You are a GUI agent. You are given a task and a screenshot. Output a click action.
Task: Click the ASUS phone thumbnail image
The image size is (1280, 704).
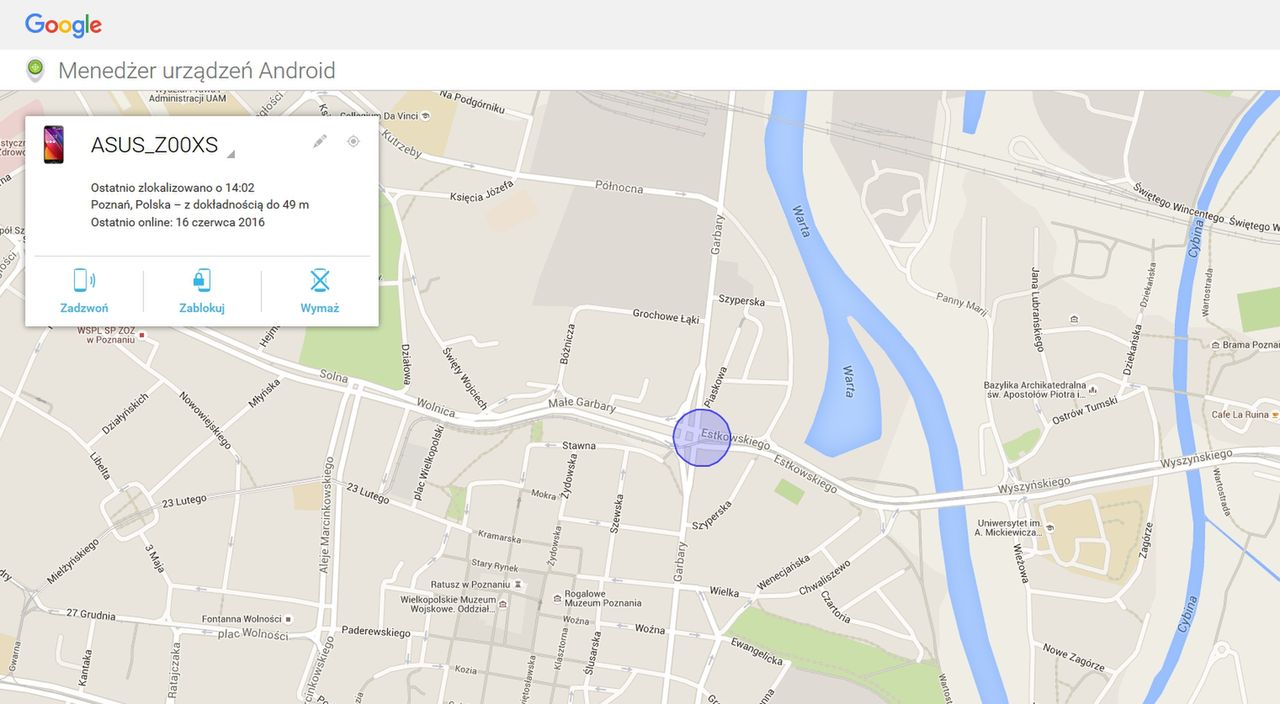coord(54,145)
